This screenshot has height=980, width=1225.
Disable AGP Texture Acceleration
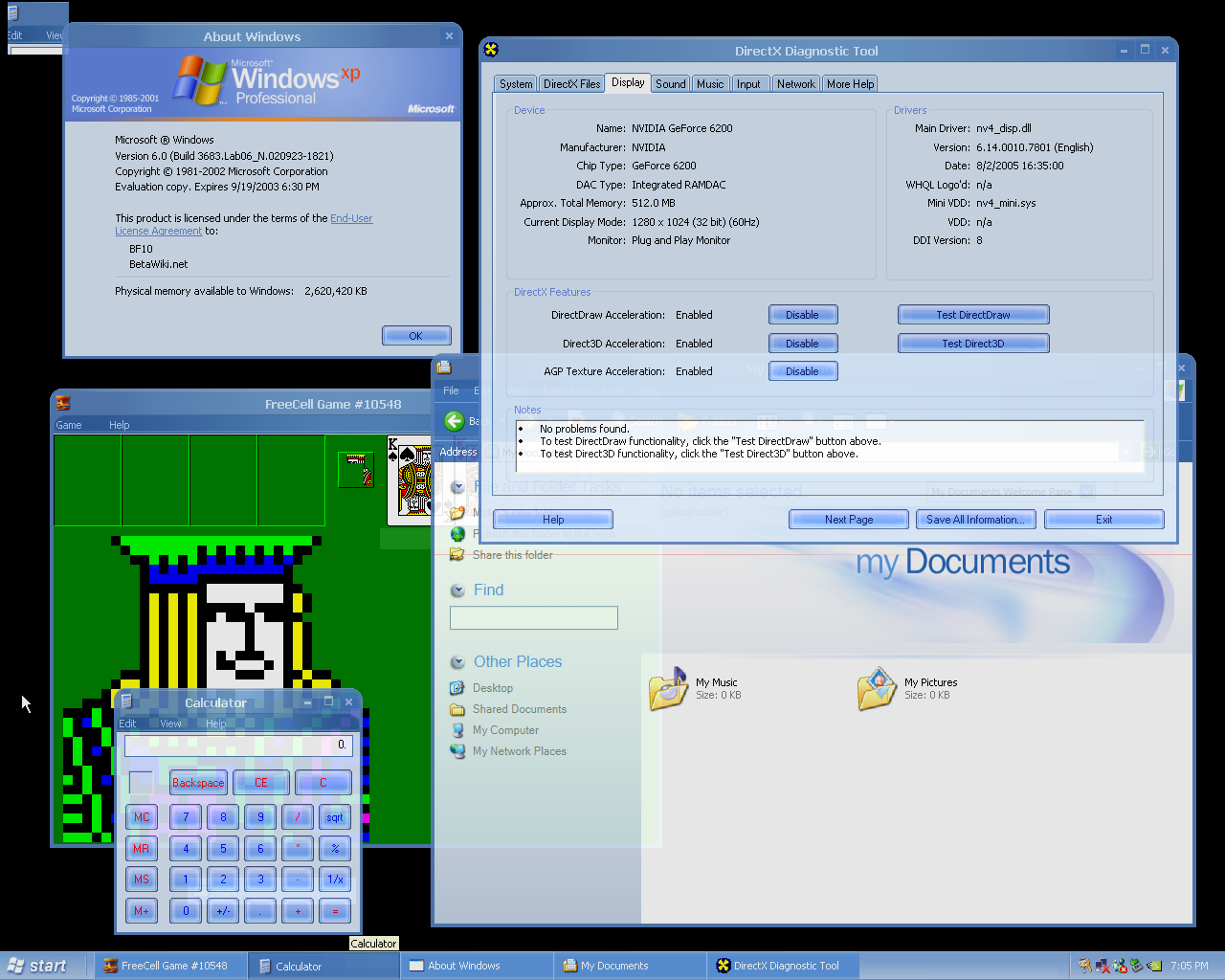coord(803,371)
